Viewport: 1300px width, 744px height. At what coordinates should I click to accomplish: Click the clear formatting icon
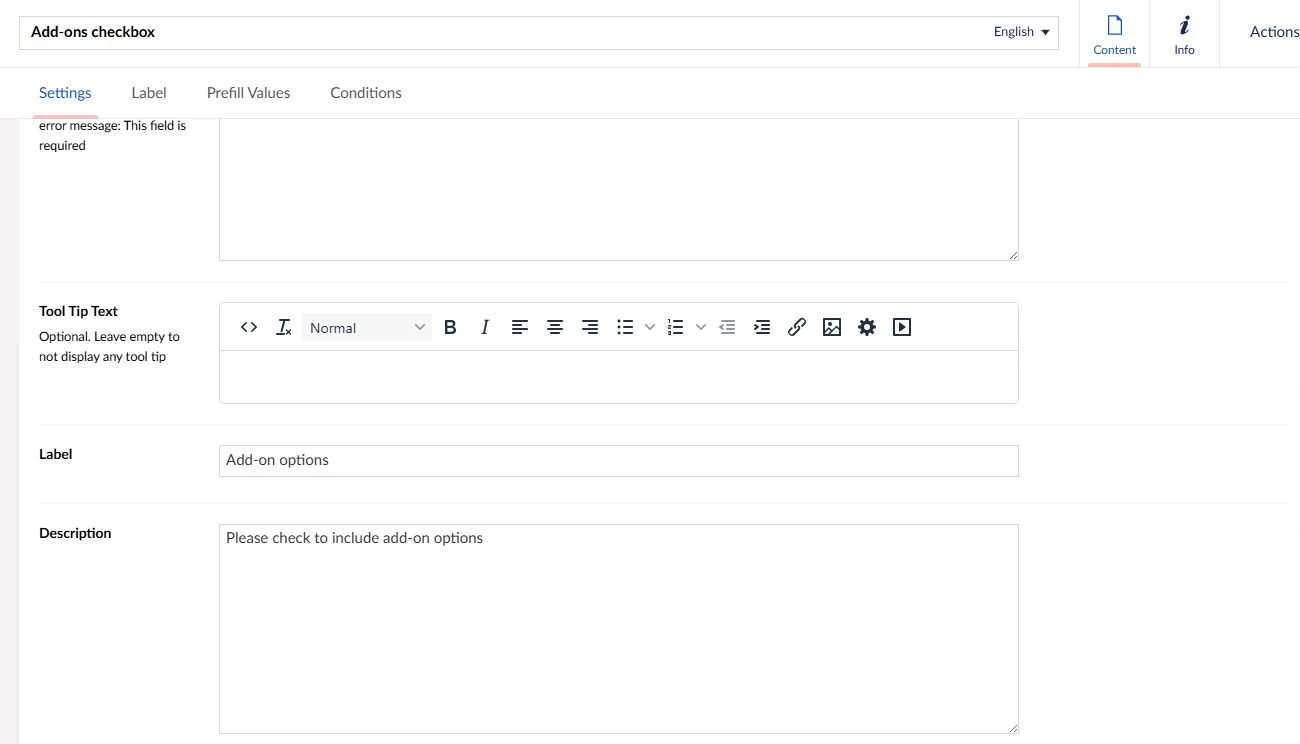[x=284, y=327]
